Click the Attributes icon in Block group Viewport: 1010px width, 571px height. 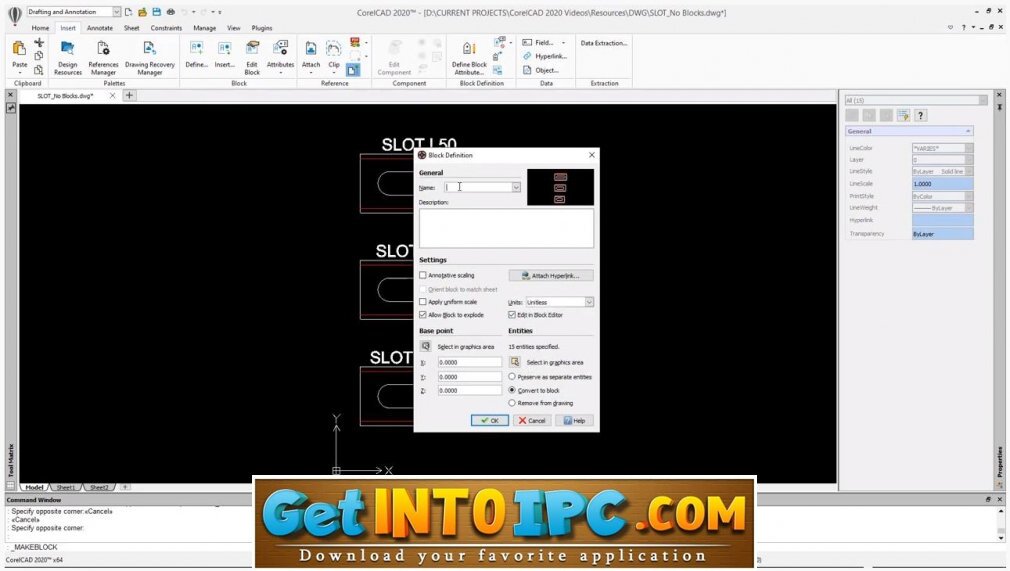coord(280,49)
